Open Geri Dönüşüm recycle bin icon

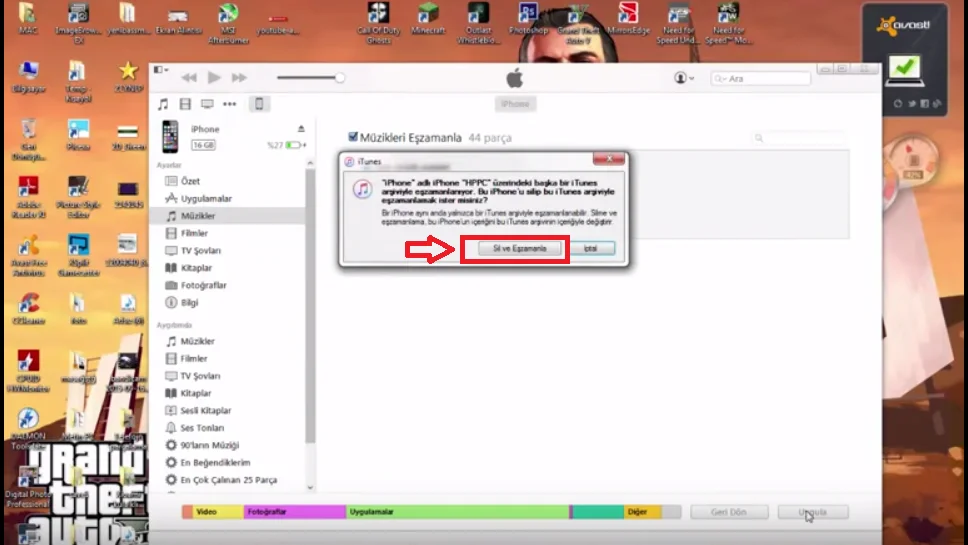(28, 140)
